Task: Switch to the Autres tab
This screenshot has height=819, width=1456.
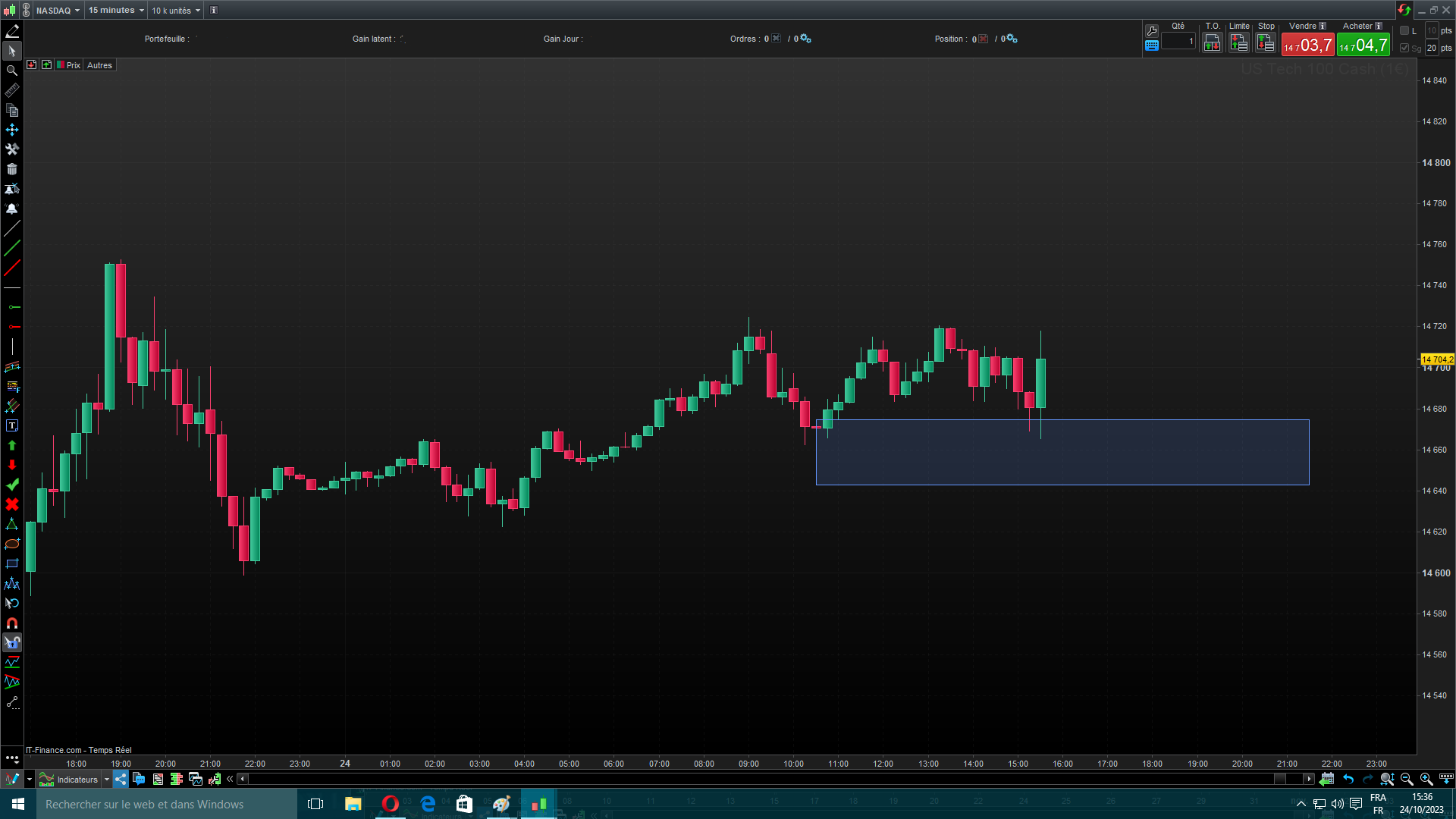Action: pos(99,65)
